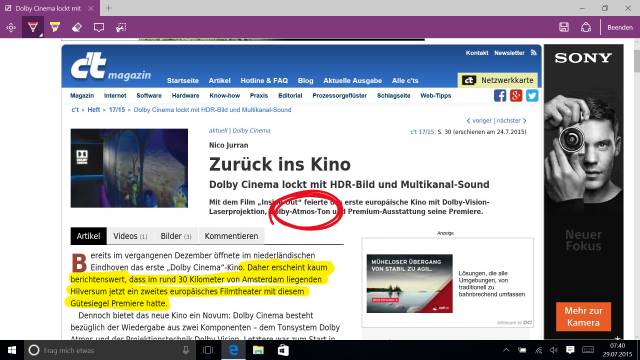The width and height of the screenshot is (640, 360).
Task: Click the 'aktuell | Dolby Cinema' link
Action: tap(240, 131)
